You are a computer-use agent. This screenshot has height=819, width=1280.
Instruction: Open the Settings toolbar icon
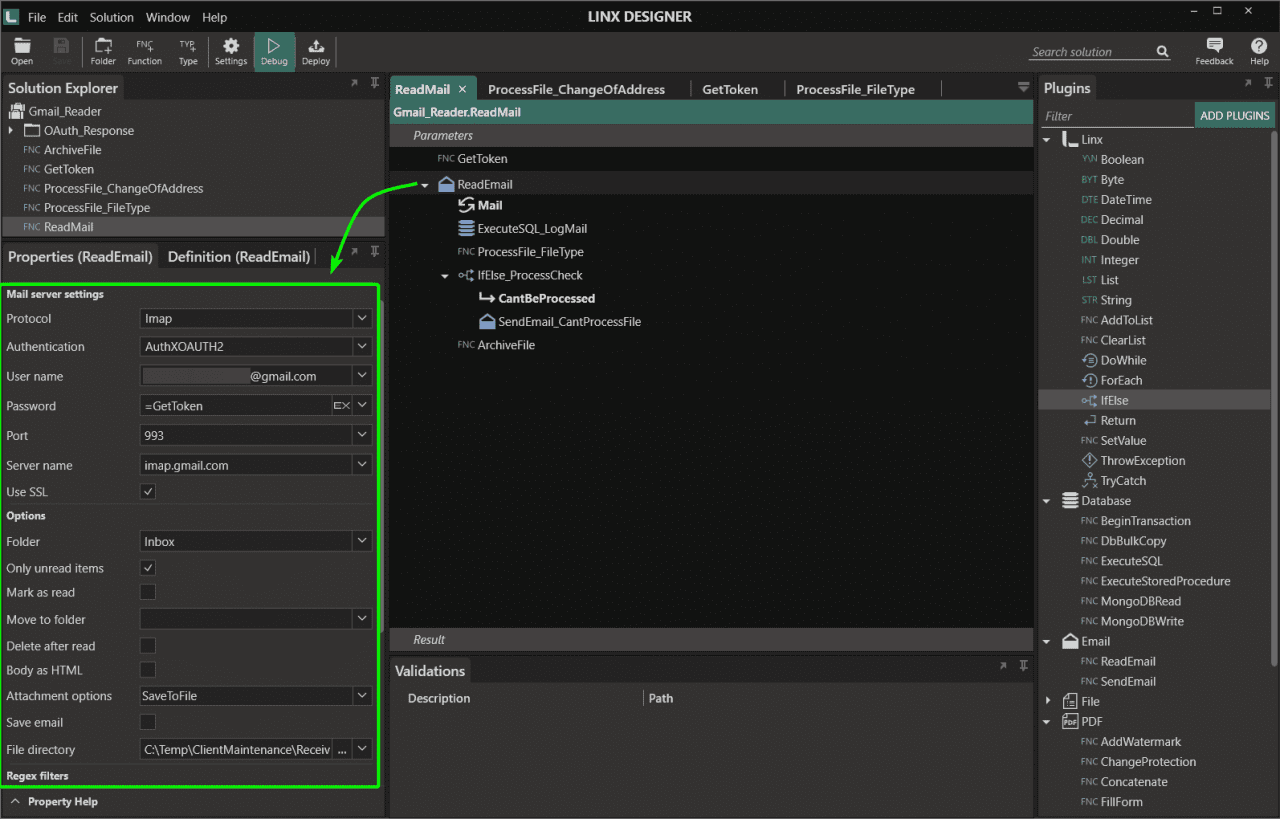click(231, 50)
